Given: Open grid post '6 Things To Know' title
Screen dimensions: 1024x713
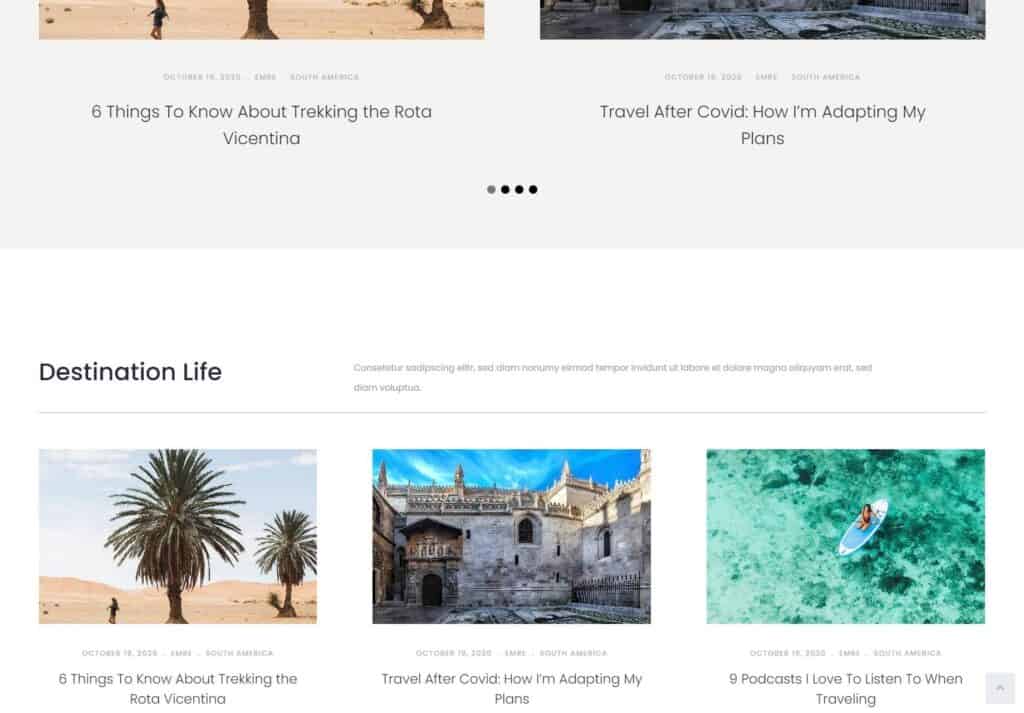Looking at the screenshot, I should [x=178, y=688].
